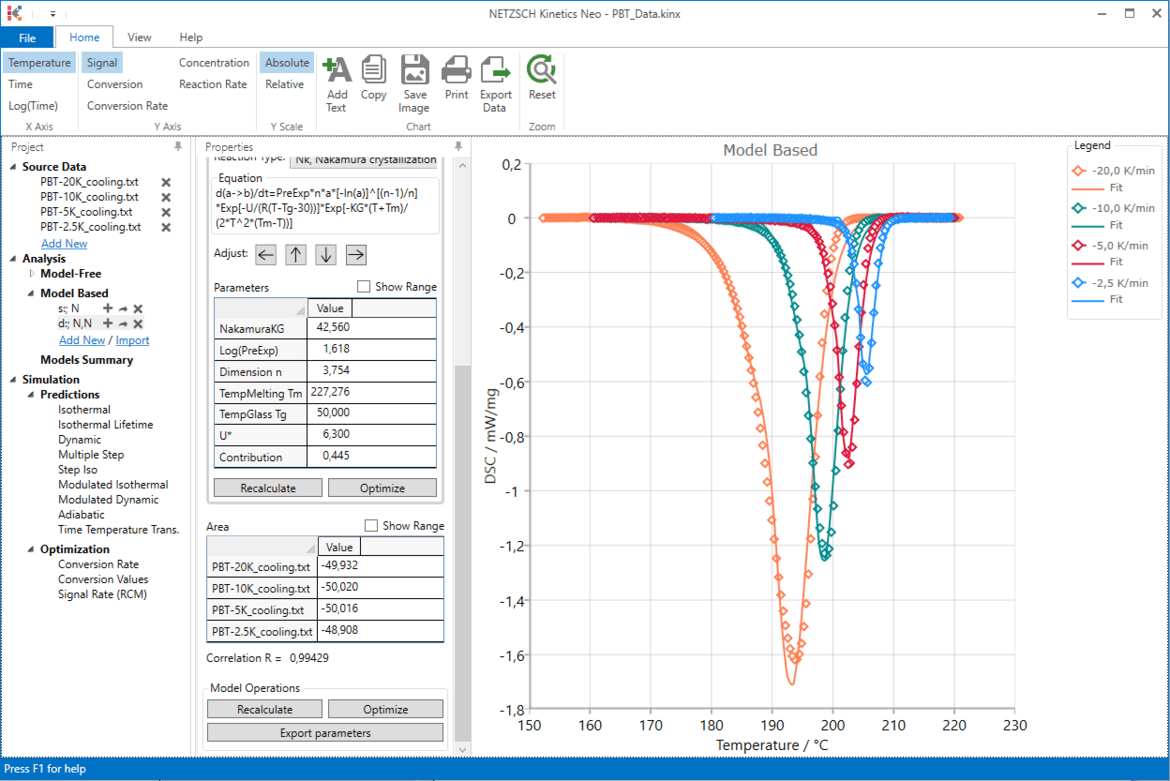Enable Show Range for Area
The width and height of the screenshot is (1170, 781).
click(371, 526)
